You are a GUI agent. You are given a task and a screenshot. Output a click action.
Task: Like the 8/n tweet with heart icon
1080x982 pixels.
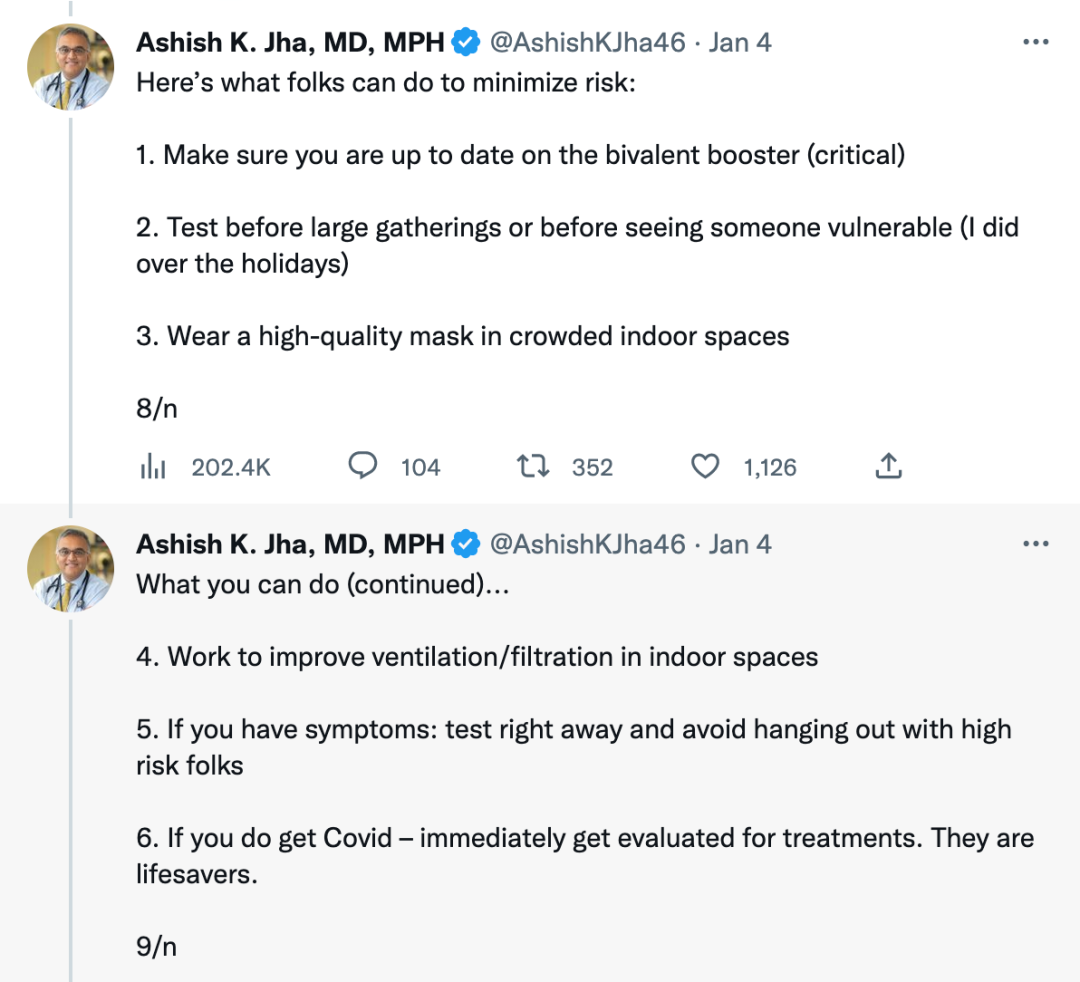point(705,466)
